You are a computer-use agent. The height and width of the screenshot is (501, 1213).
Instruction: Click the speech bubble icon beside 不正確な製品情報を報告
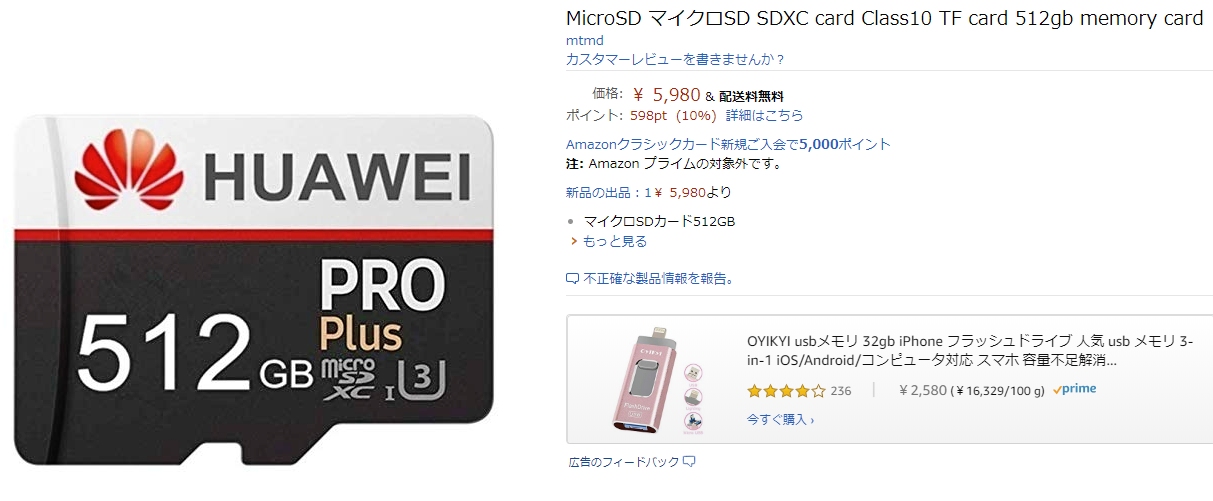pos(573,278)
